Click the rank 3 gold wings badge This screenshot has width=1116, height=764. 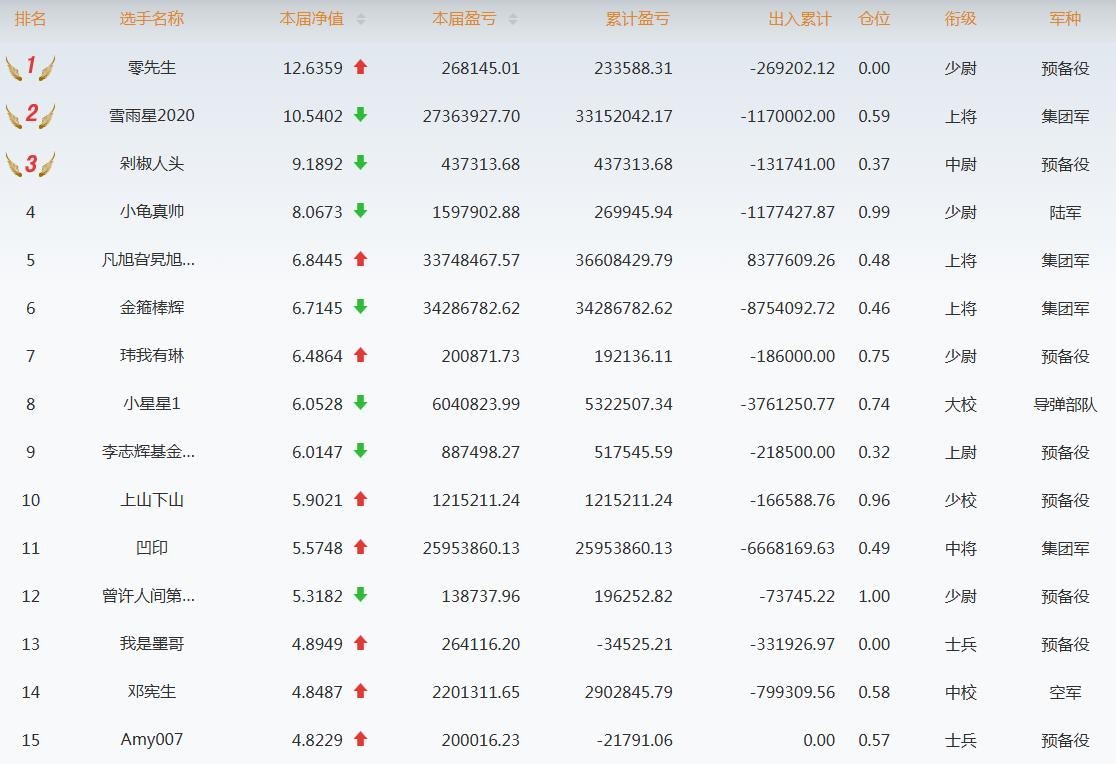click(30, 164)
